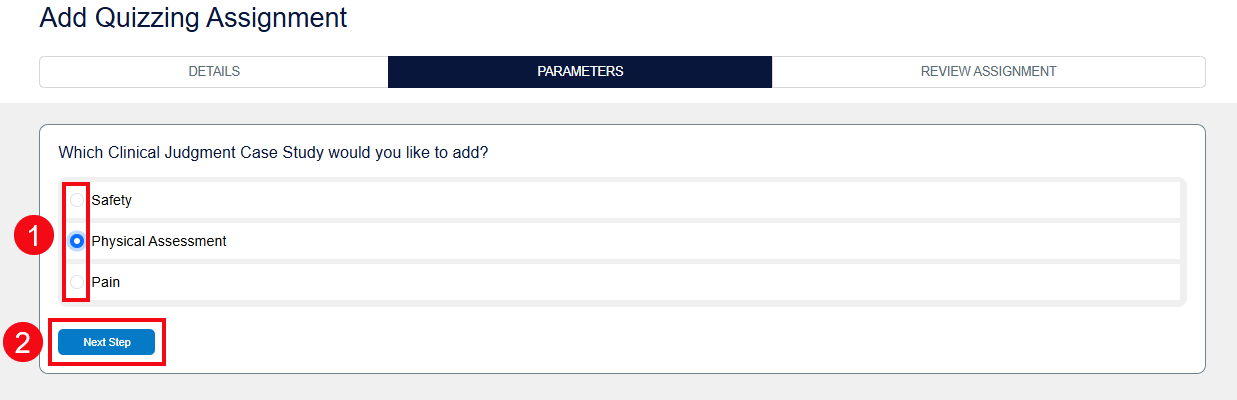The width and height of the screenshot is (1237, 400).
Task: Click the Physical Assessment label text
Action: (158, 241)
